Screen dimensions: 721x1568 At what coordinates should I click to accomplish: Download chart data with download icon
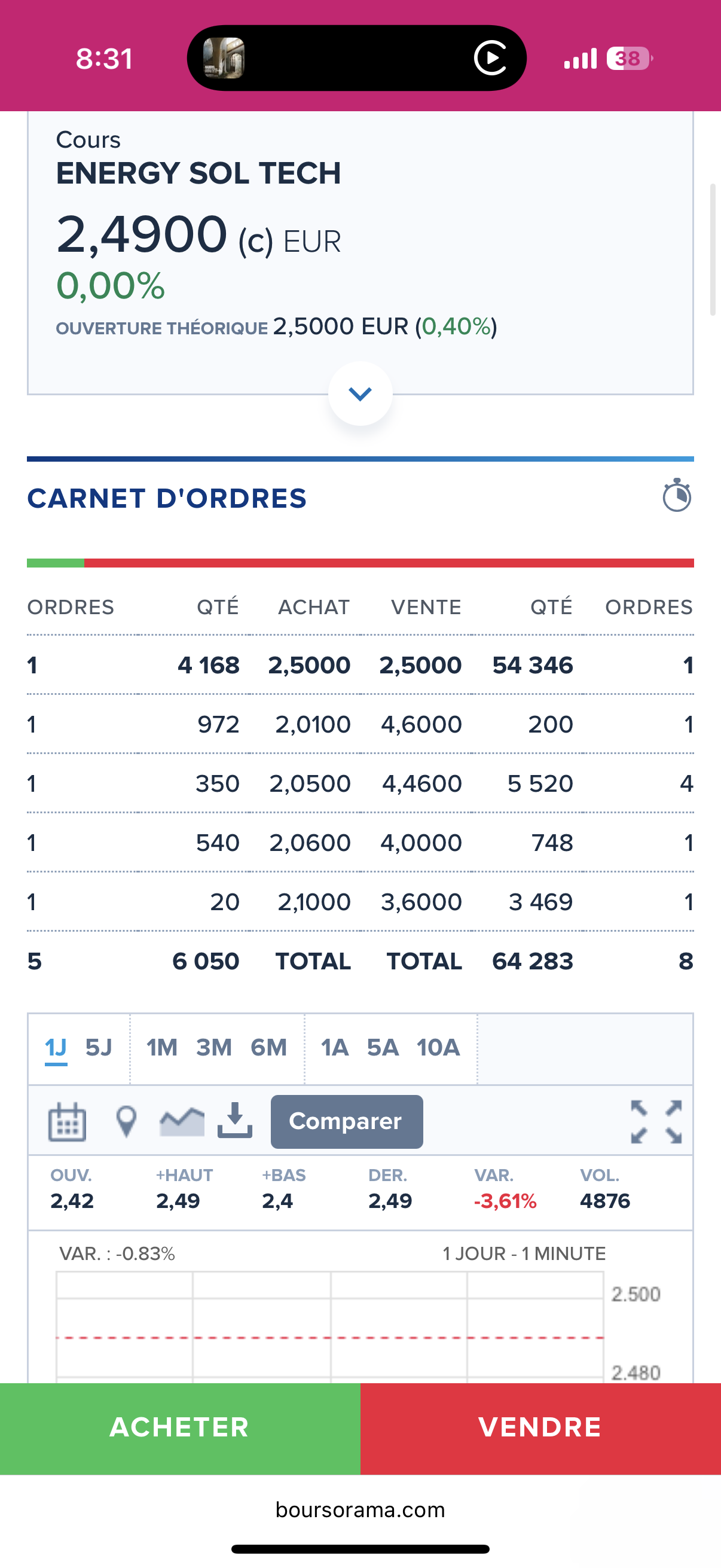click(x=235, y=1120)
